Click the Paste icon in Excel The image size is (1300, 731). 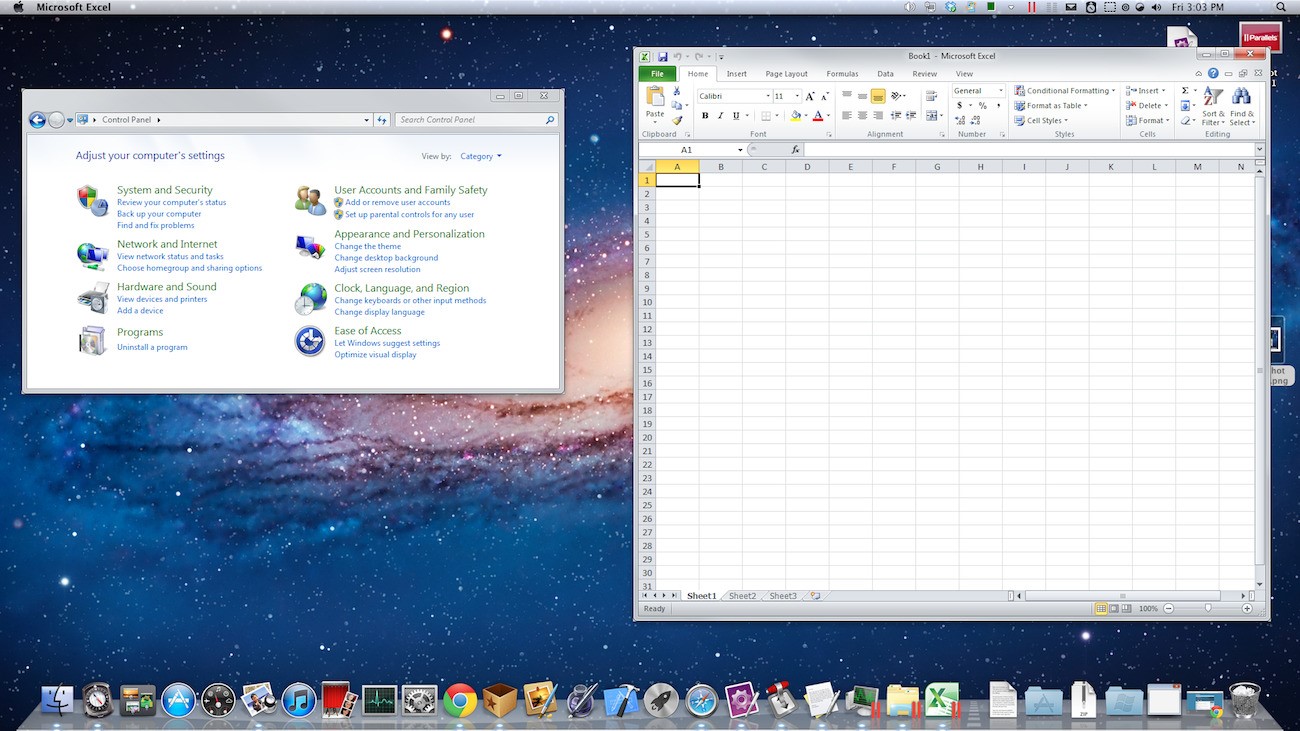click(x=655, y=96)
